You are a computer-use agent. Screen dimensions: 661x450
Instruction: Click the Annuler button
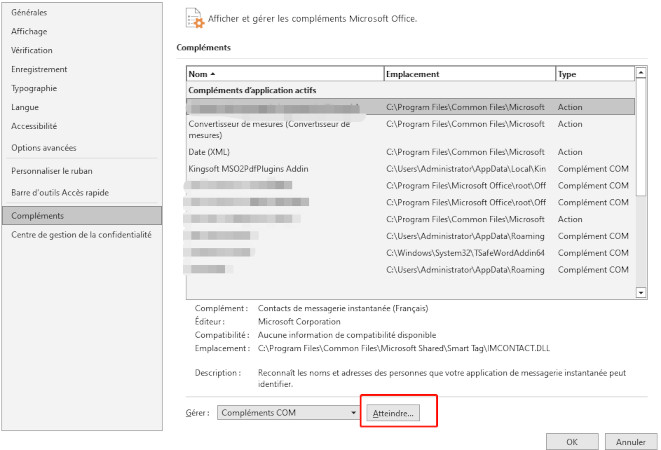[x=631, y=442]
